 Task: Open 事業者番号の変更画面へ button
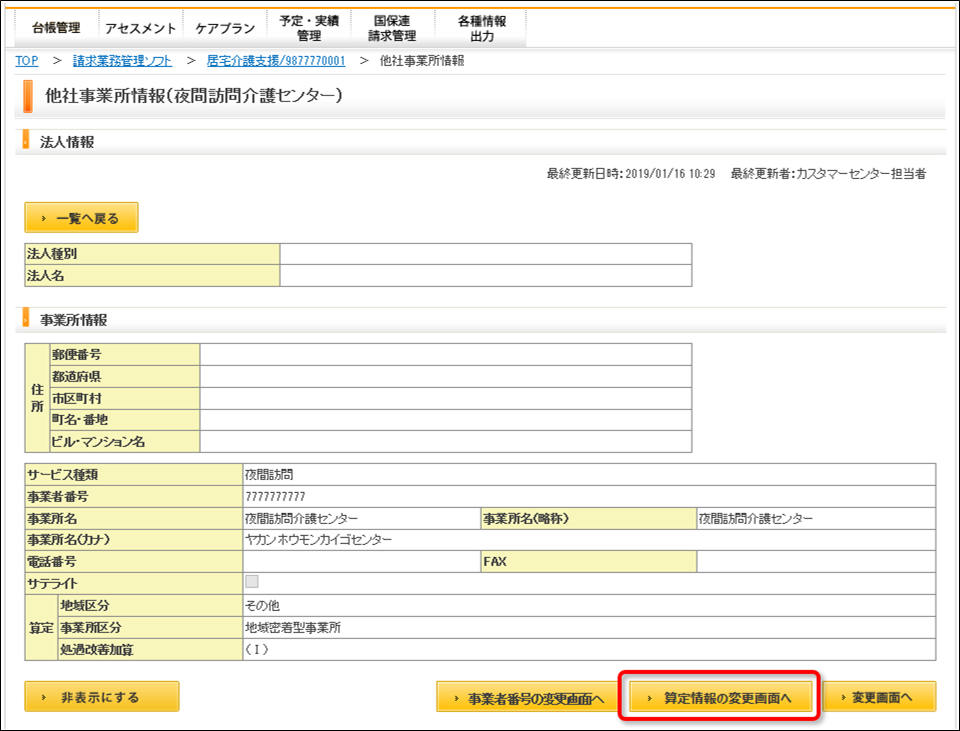[x=528, y=697]
